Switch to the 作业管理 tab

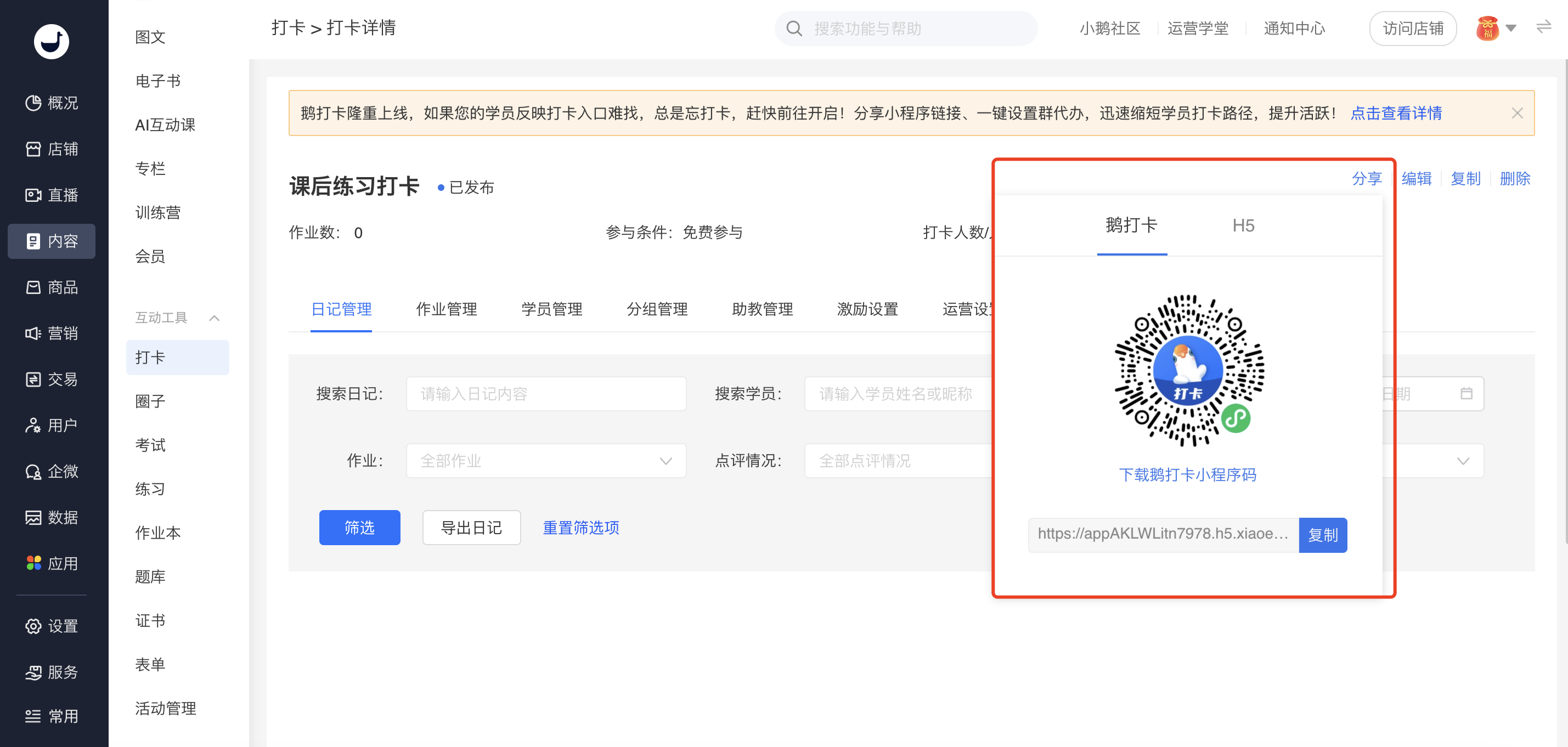point(446,310)
